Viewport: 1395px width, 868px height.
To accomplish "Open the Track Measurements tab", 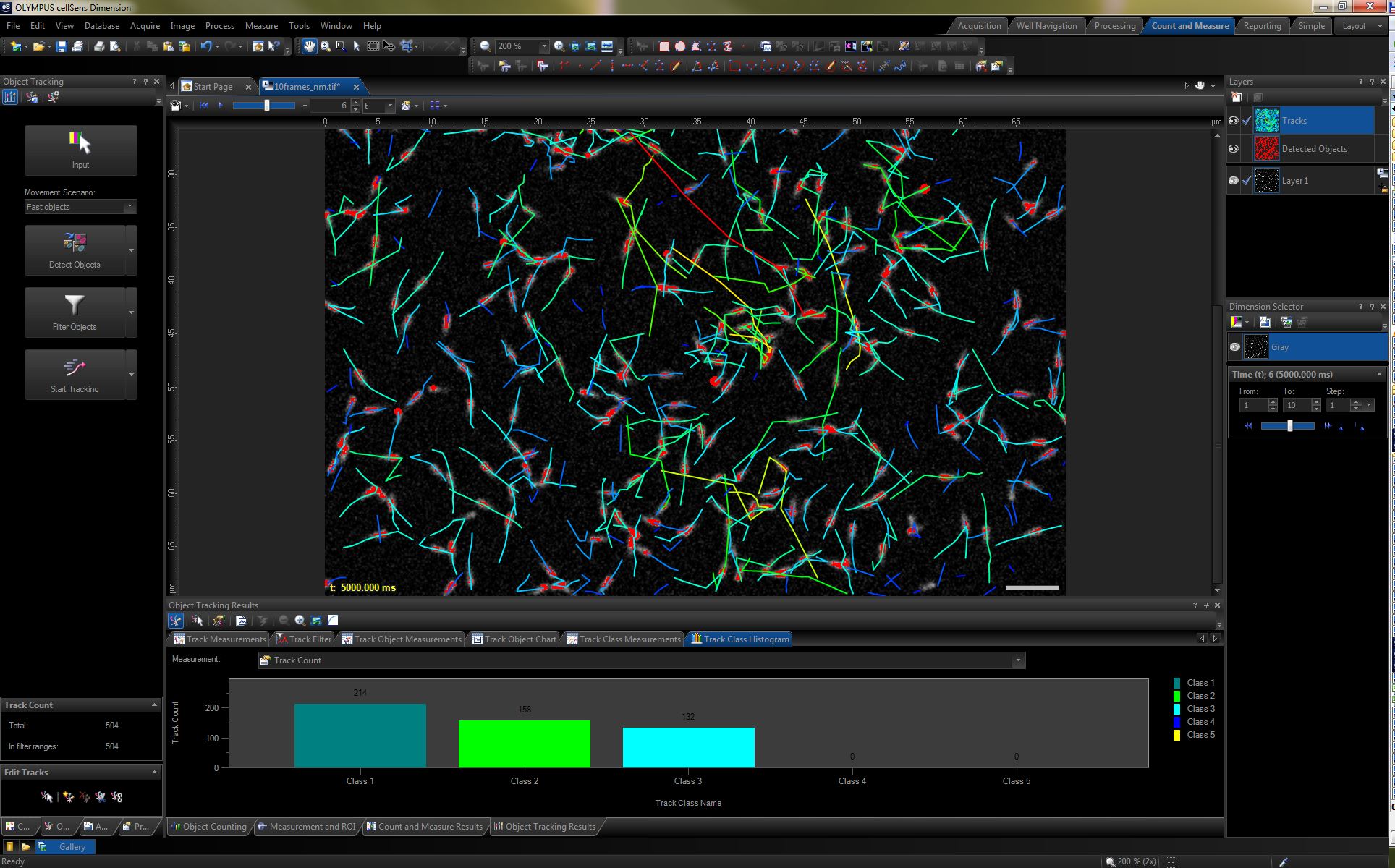I will (220, 639).
